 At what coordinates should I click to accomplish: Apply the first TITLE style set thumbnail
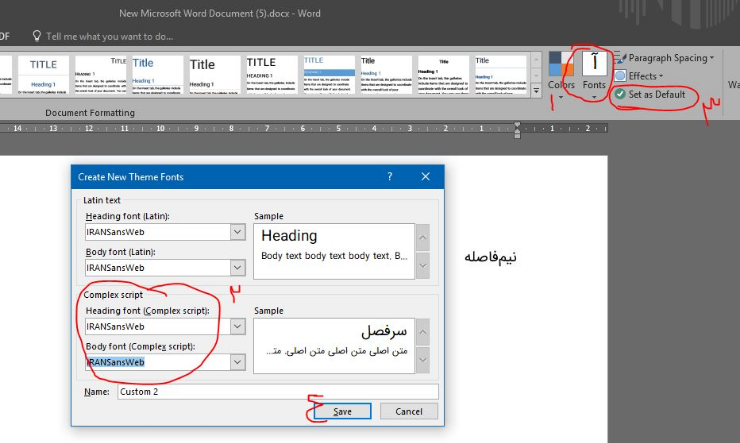pyautogui.click(x=43, y=75)
